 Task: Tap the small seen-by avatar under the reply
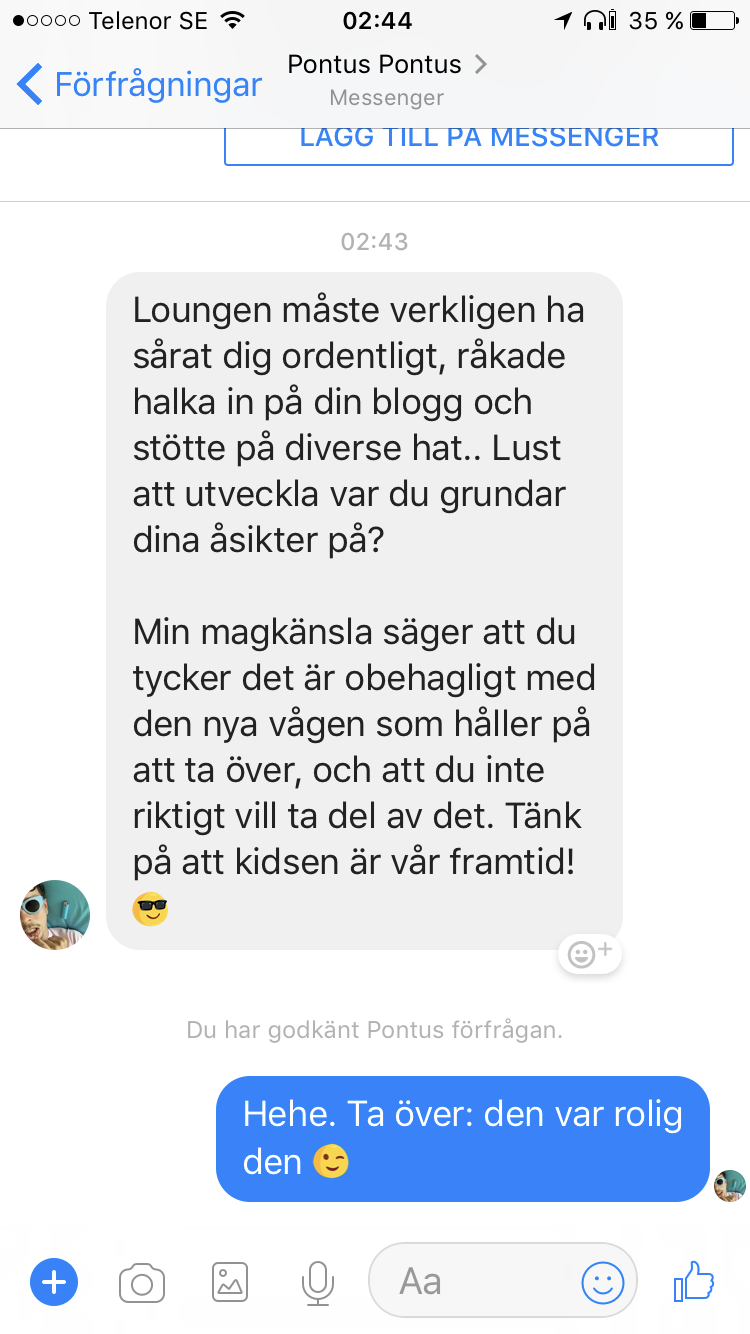click(x=730, y=1186)
